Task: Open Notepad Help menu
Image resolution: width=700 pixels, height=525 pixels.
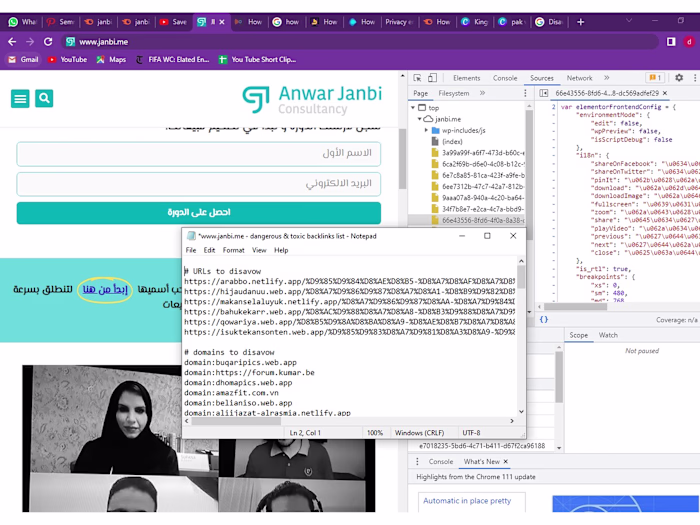Action: 281,250
